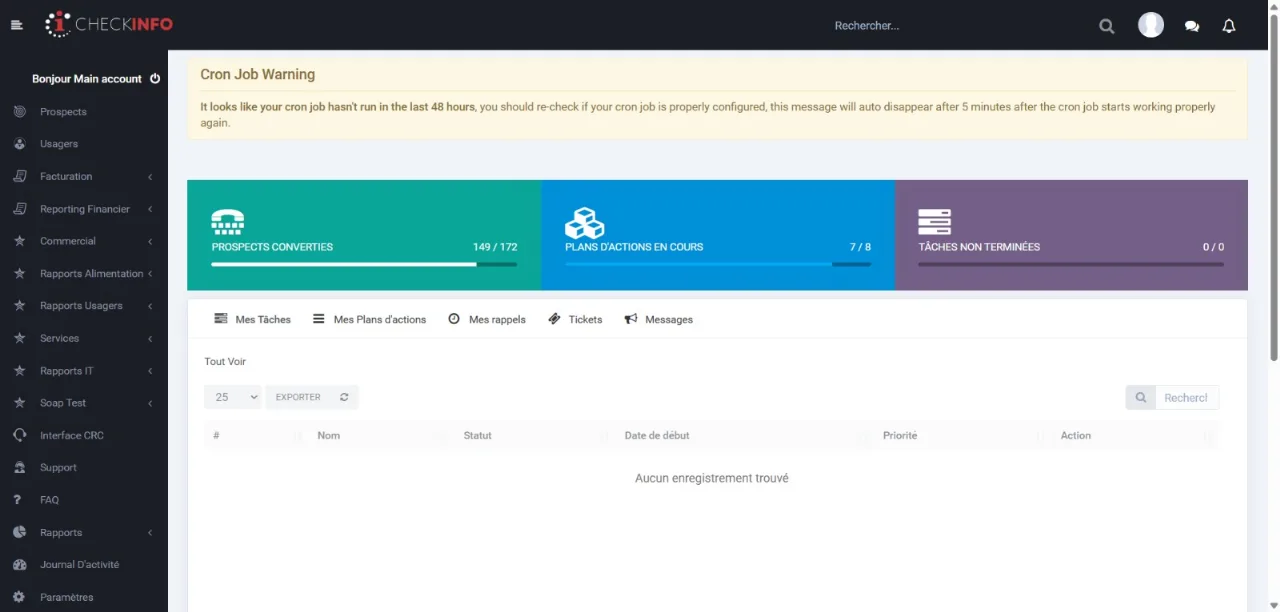Expand the Reporting Financier sidebar menu
The height and width of the screenshot is (612, 1280).
[84, 209]
